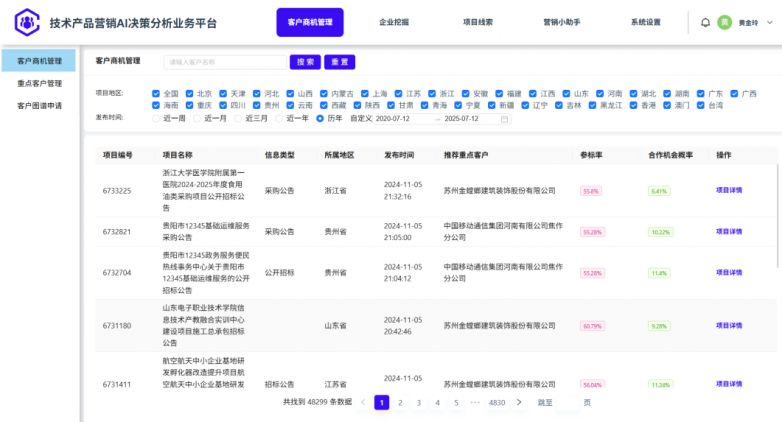
Task: Go to next page arrow
Action: [518, 402]
